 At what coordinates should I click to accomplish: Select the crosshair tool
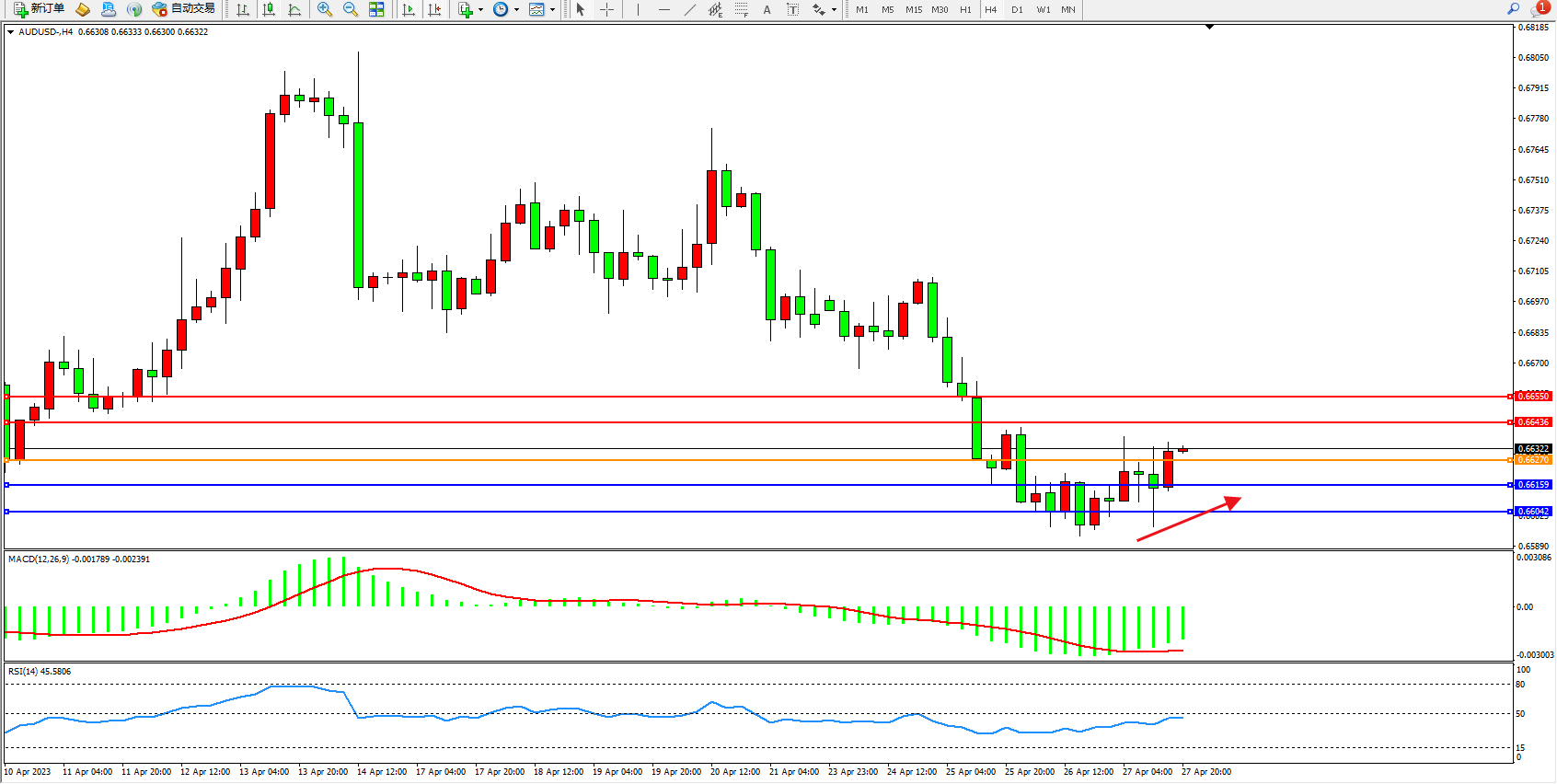point(607,9)
